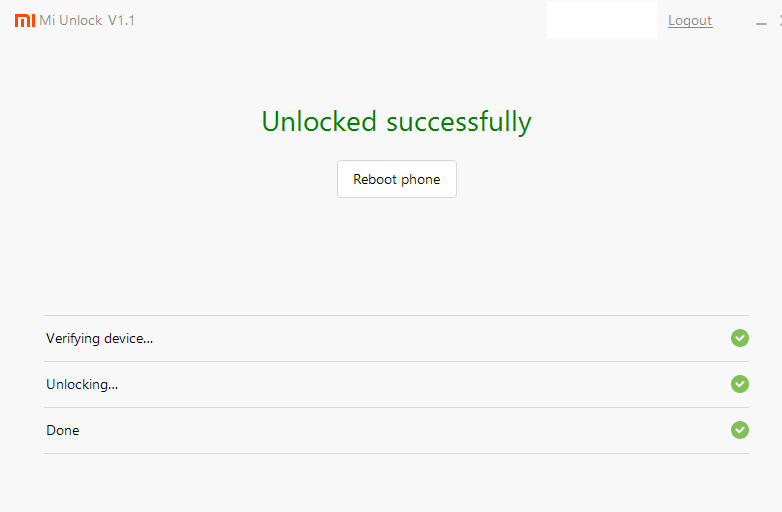Click the Reboot phone button
Image resolution: width=782 pixels, height=512 pixels.
click(396, 179)
